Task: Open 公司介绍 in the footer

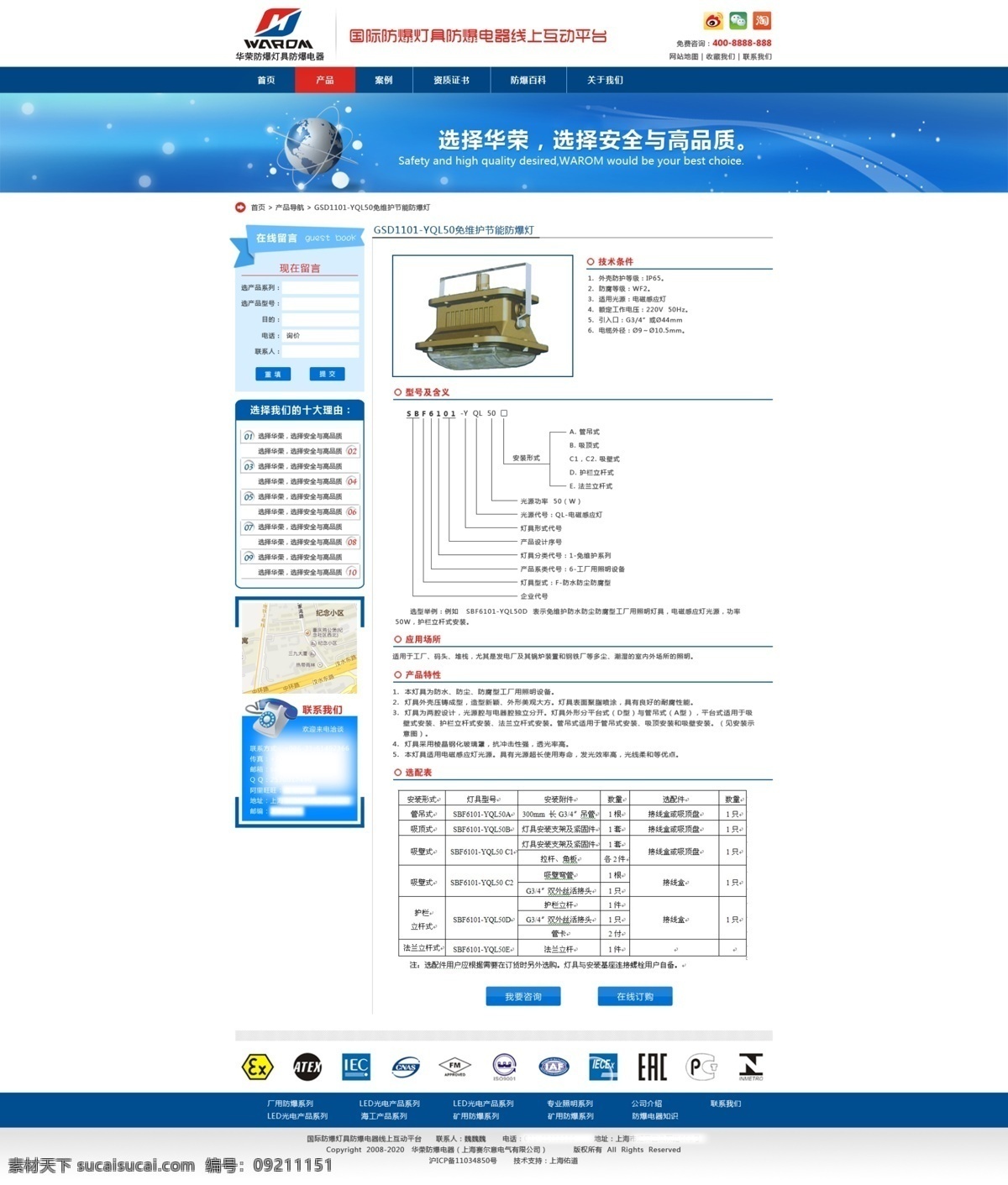Action: (647, 1104)
